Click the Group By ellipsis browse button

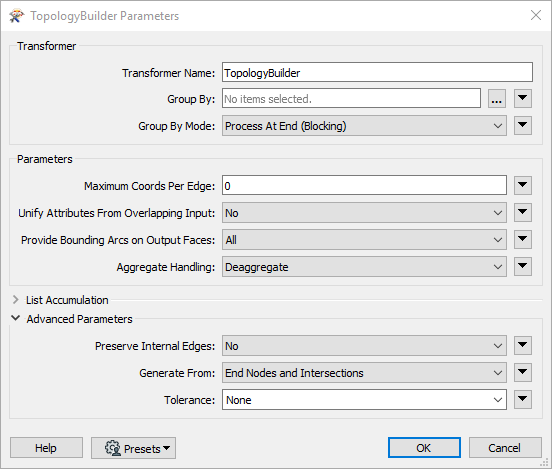(x=497, y=99)
